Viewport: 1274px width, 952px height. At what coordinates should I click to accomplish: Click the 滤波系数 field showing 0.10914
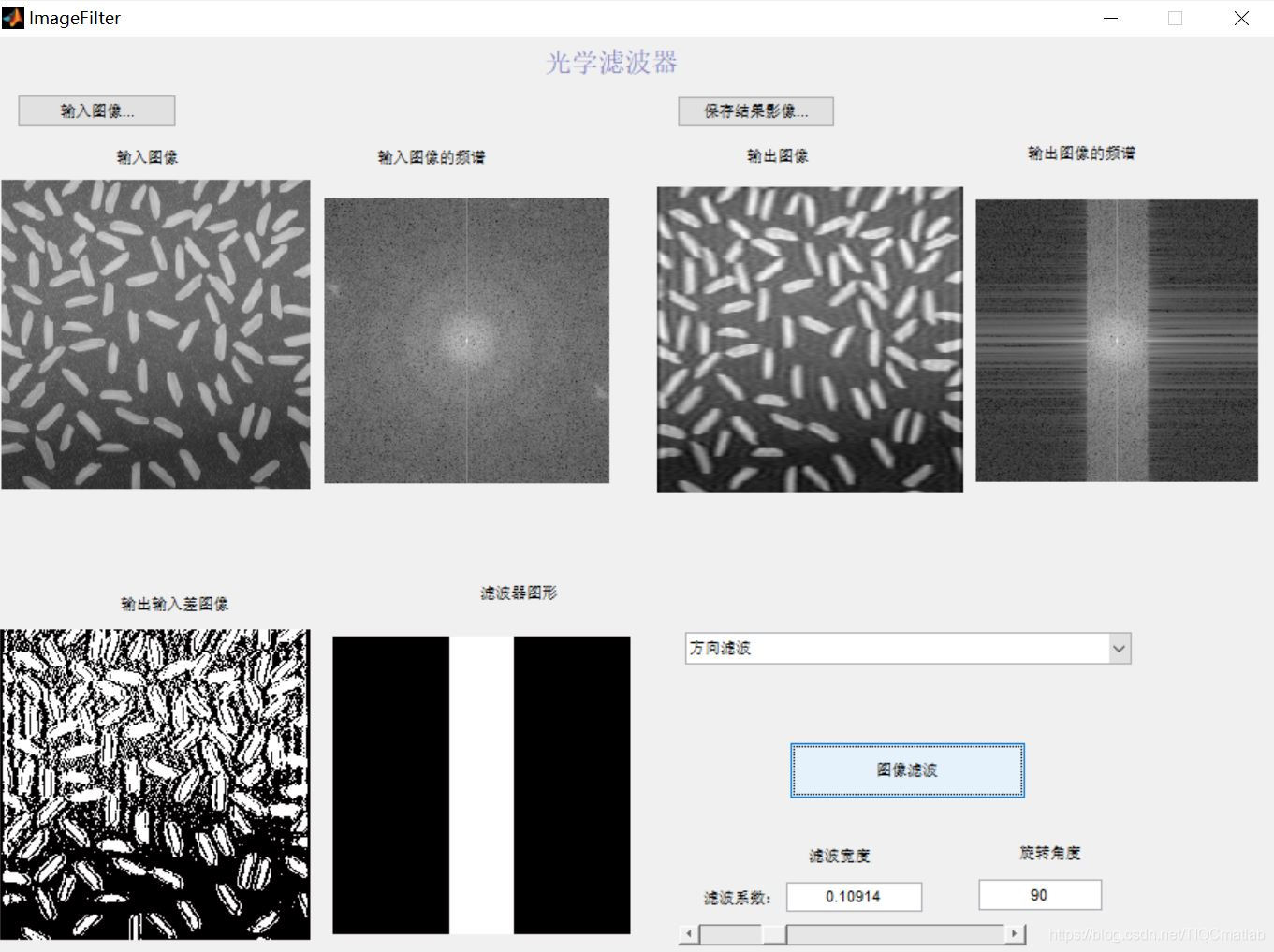point(853,896)
